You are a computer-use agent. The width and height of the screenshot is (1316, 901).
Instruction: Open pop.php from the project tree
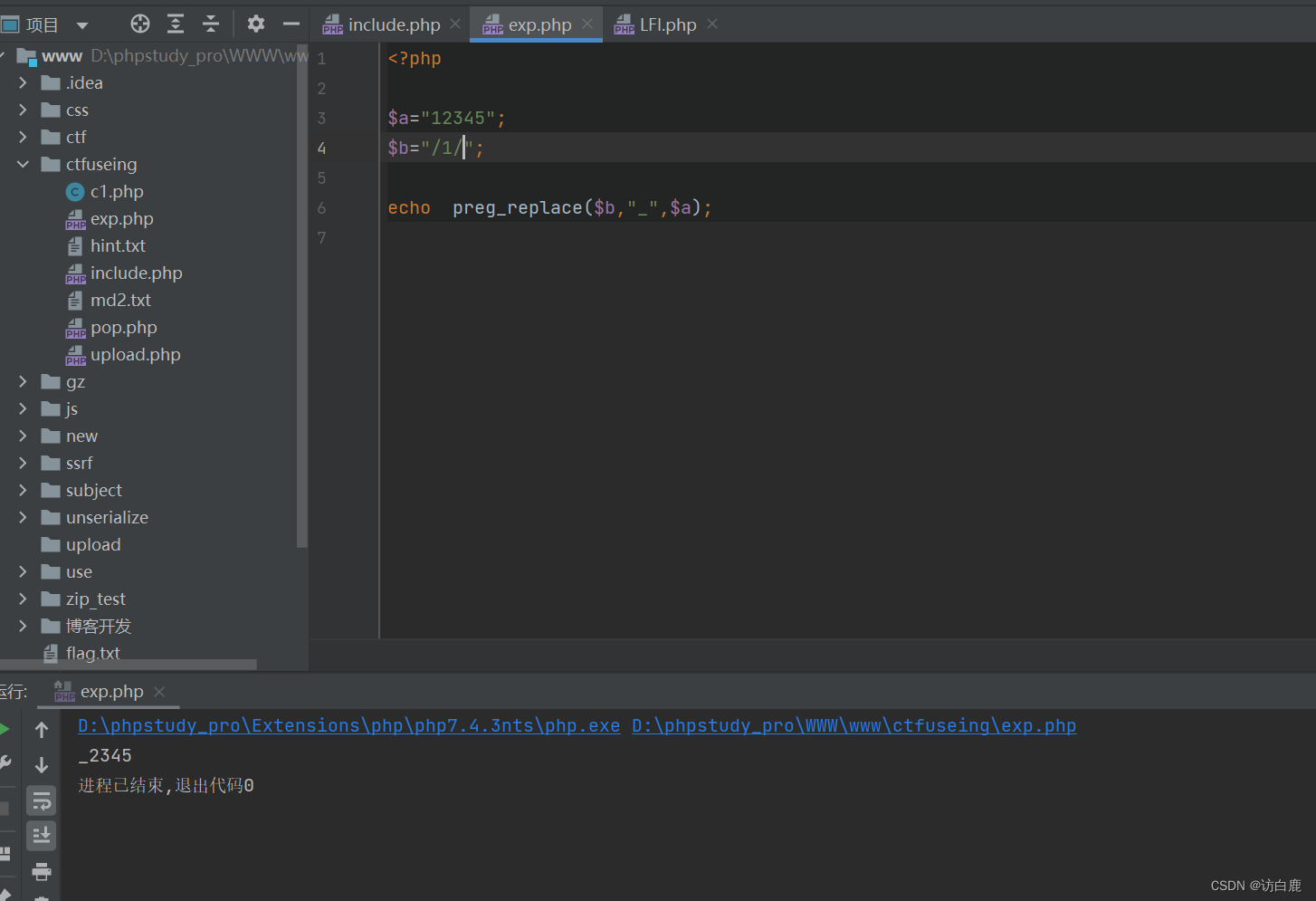tap(122, 327)
